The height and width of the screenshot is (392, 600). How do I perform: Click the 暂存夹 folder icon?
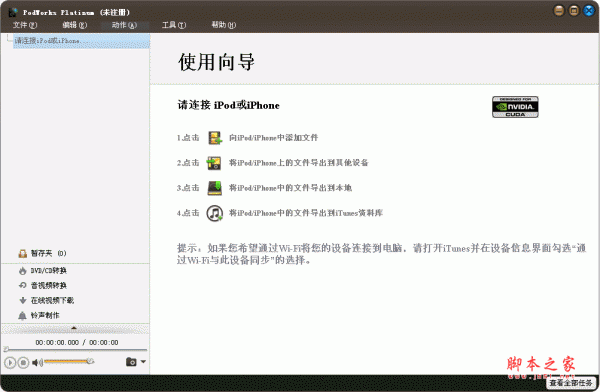(x=23, y=253)
